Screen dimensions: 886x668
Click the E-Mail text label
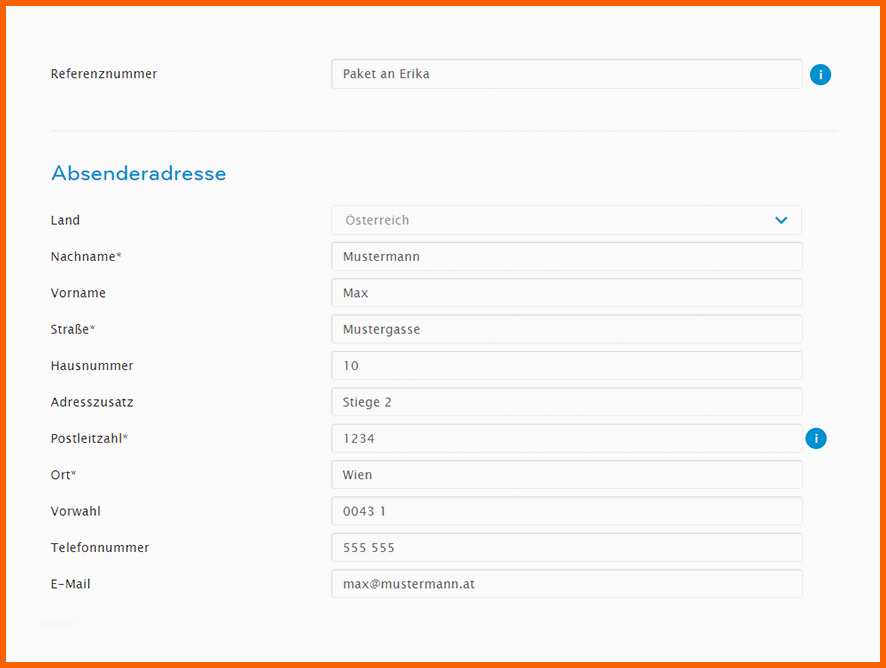point(71,584)
